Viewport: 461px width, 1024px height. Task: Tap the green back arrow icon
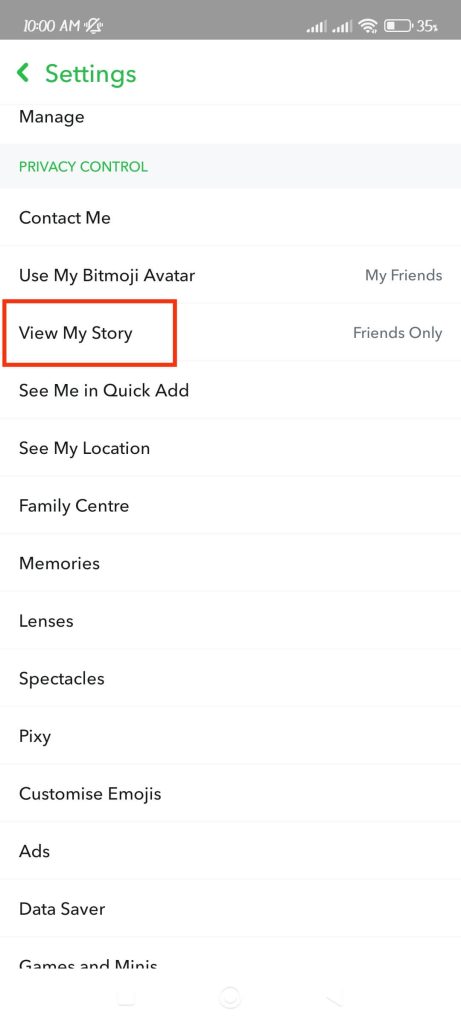point(24,72)
